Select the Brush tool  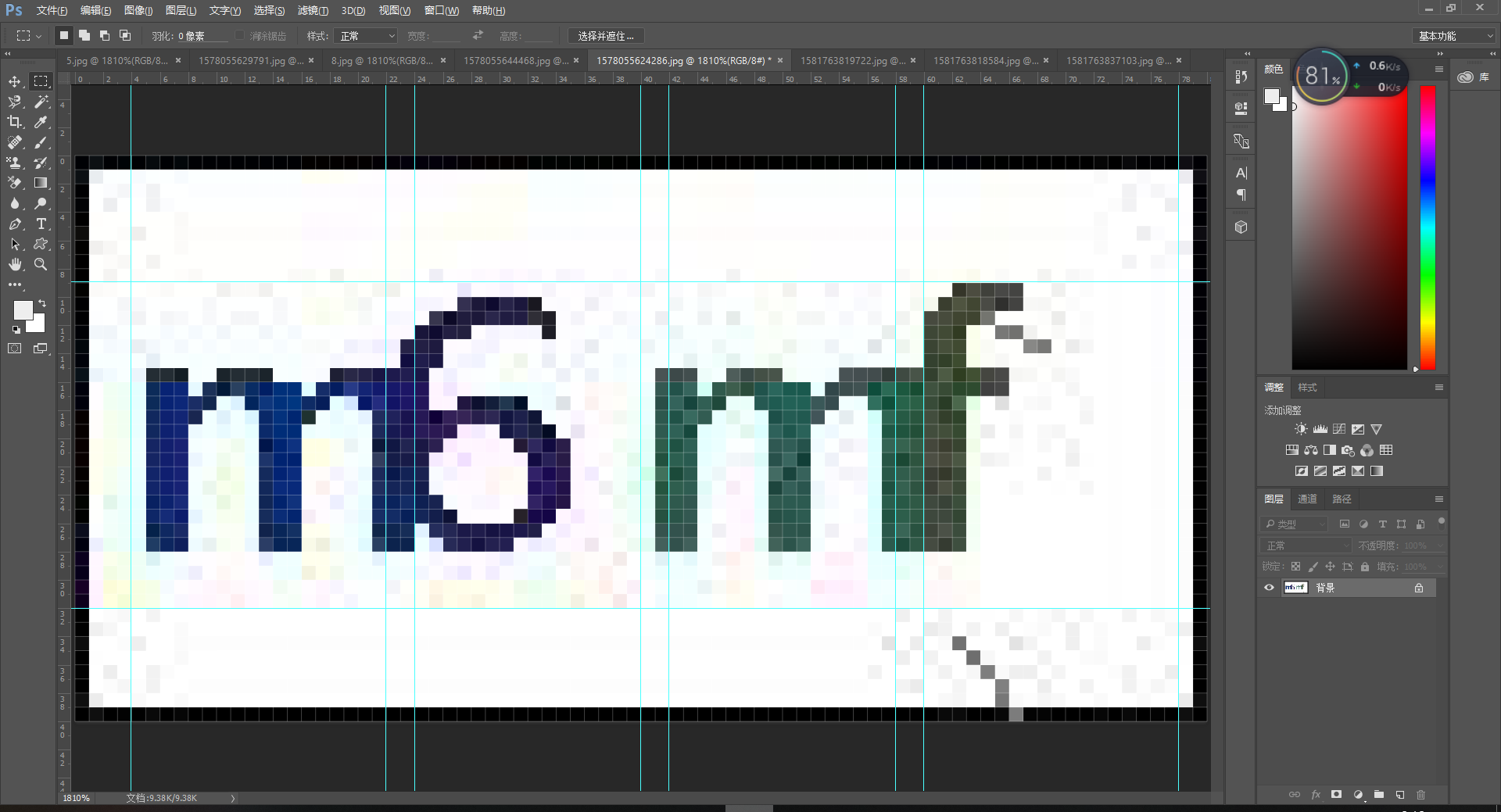pyautogui.click(x=41, y=142)
